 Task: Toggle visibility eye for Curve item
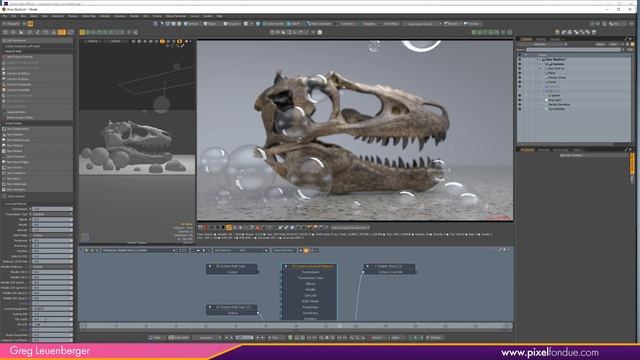tap(520, 82)
